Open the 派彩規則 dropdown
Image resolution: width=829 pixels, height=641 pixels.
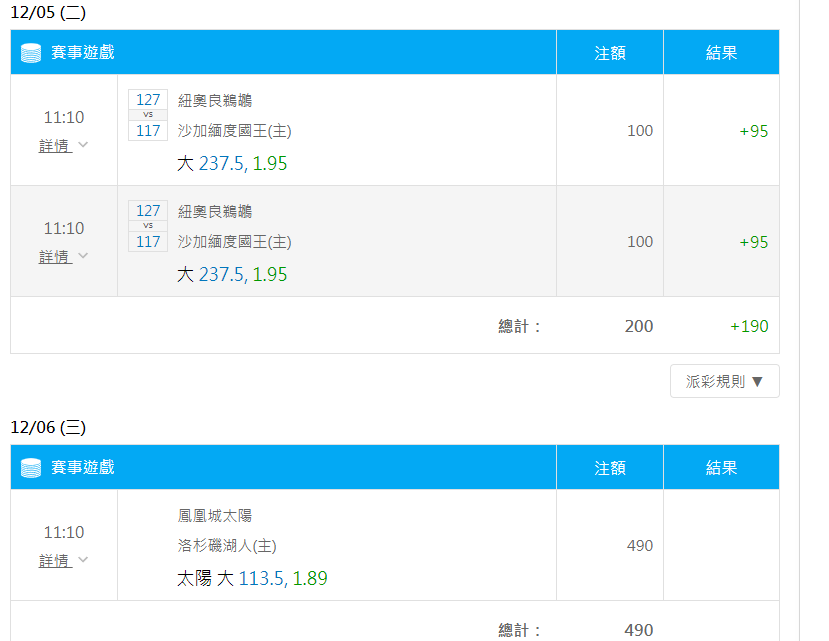(724, 381)
